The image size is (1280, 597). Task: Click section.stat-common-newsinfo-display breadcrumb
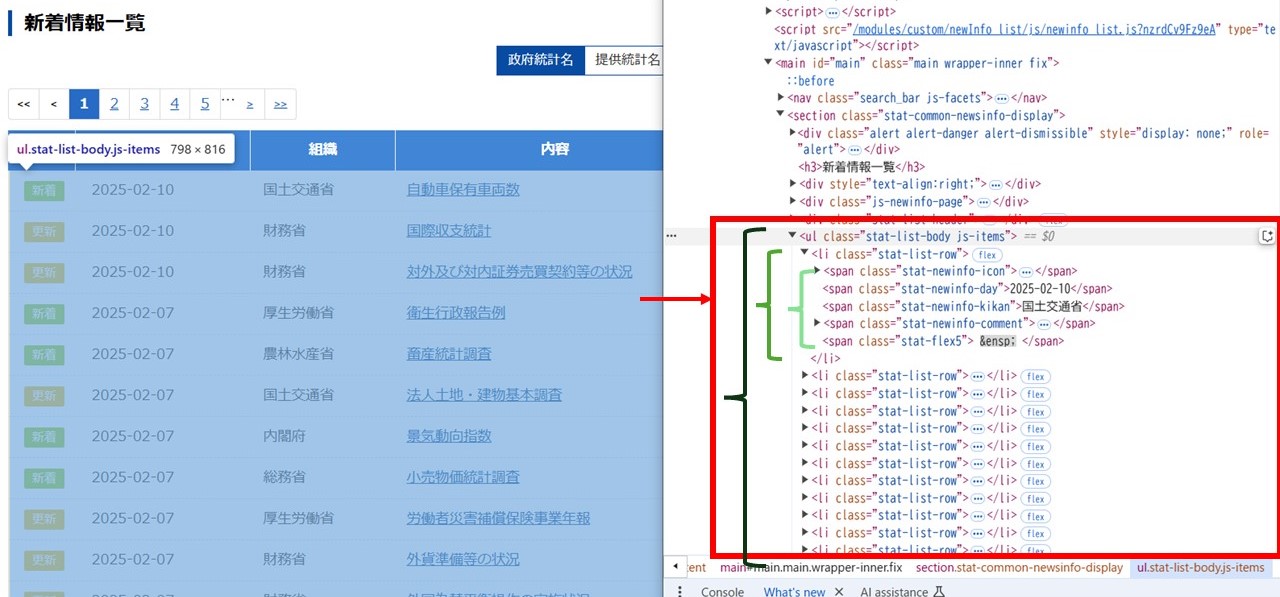[x=1018, y=568]
